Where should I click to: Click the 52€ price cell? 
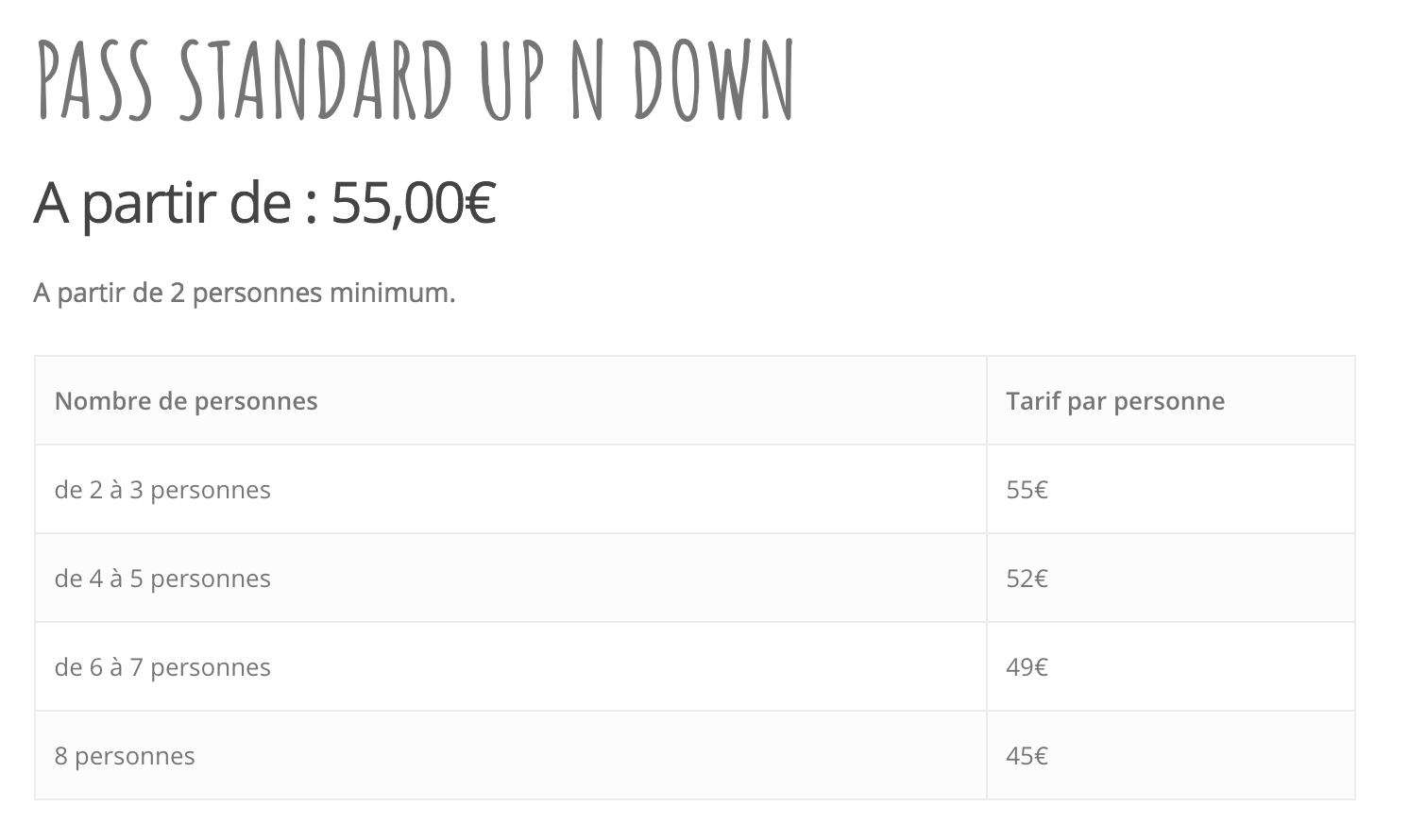(1171, 579)
